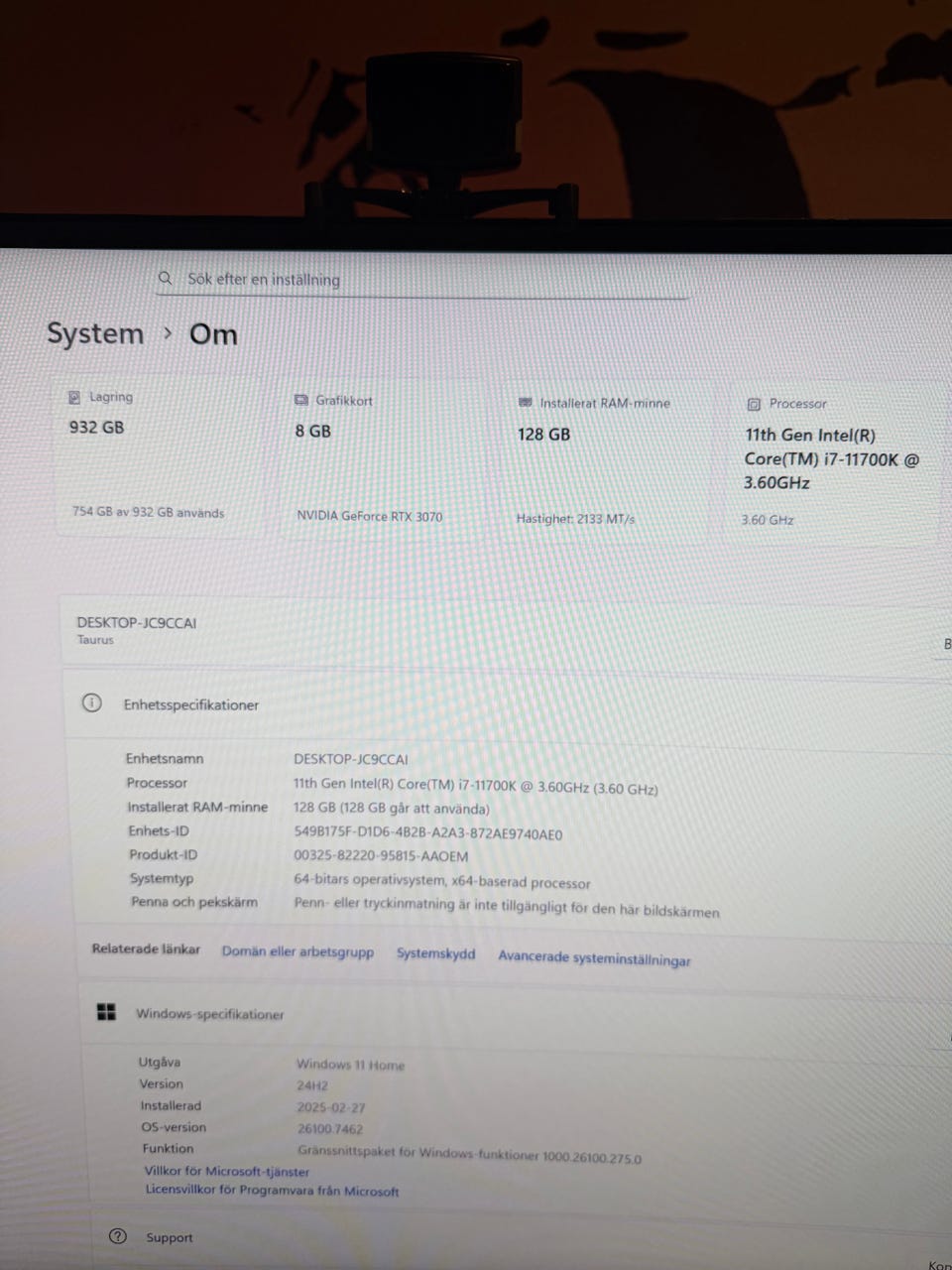Click the Penna och pekskärm value text
The height and width of the screenshot is (1270, 952).
[507, 907]
